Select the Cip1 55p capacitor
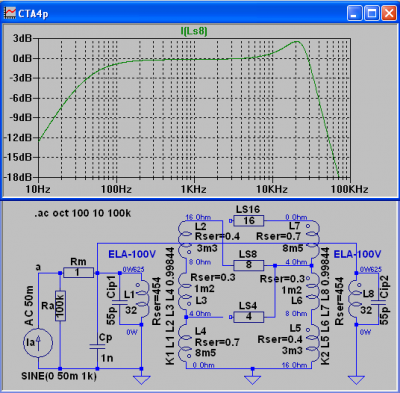This screenshot has width=400, height=393. (120, 302)
